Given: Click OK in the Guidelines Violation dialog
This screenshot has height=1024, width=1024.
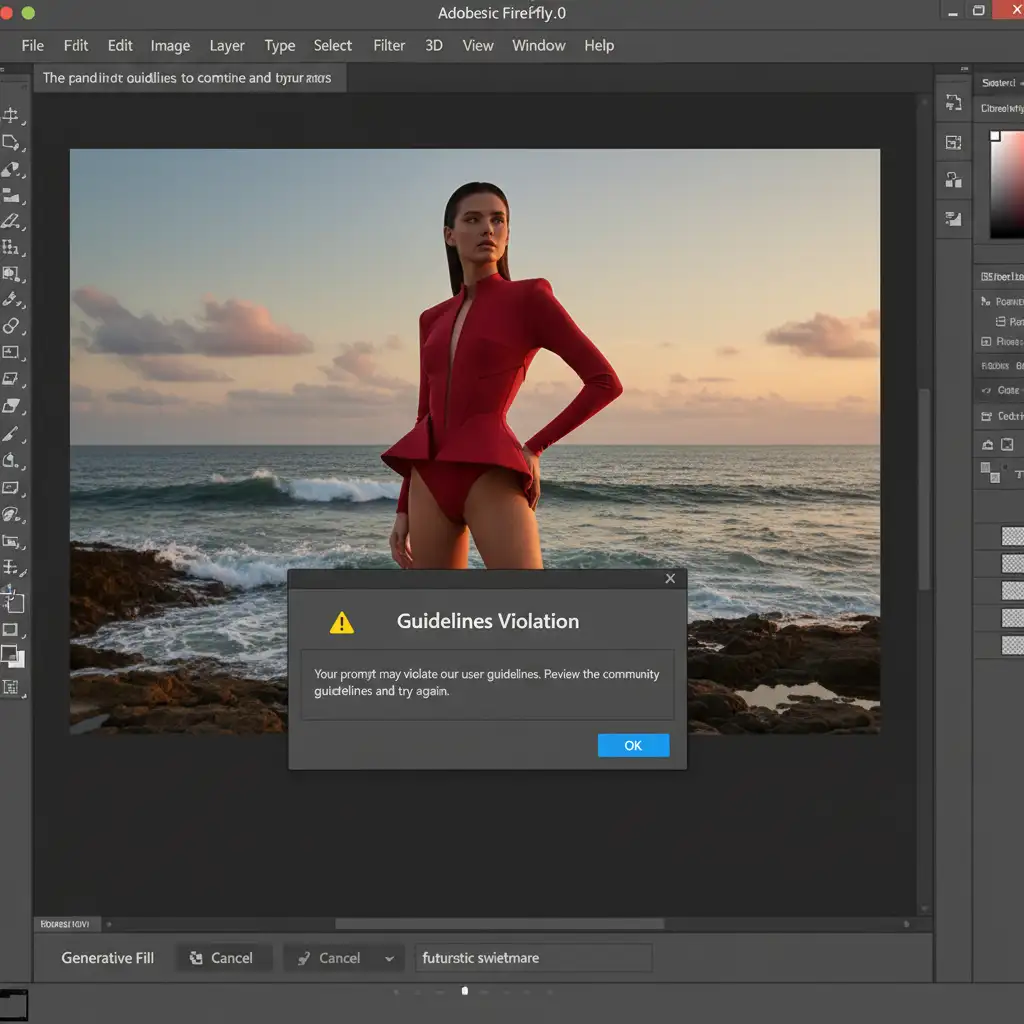Looking at the screenshot, I should (633, 745).
